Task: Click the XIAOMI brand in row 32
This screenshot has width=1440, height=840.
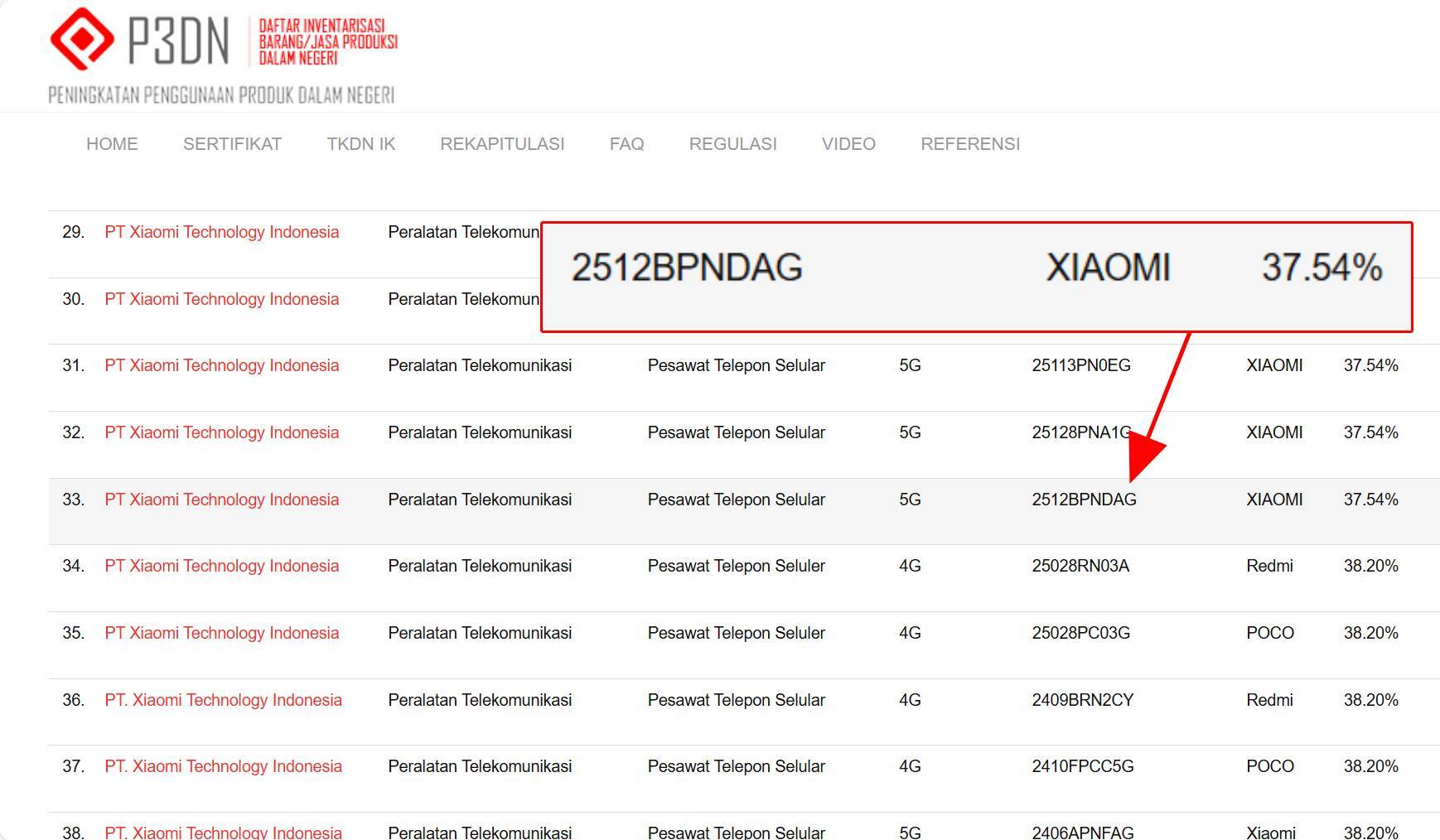Action: pos(1274,432)
